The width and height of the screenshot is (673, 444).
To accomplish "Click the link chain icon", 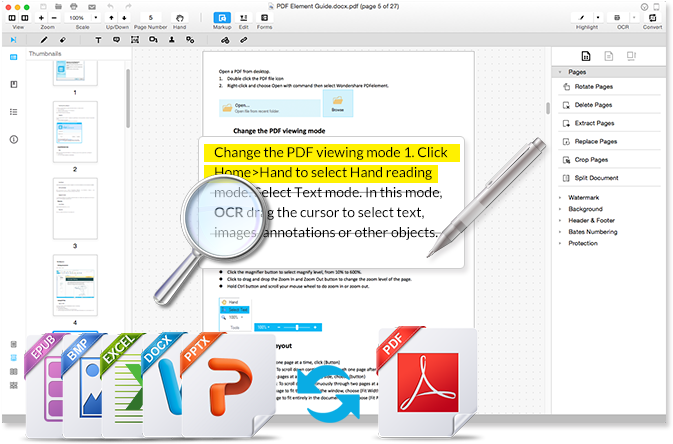I will tap(243, 40).
